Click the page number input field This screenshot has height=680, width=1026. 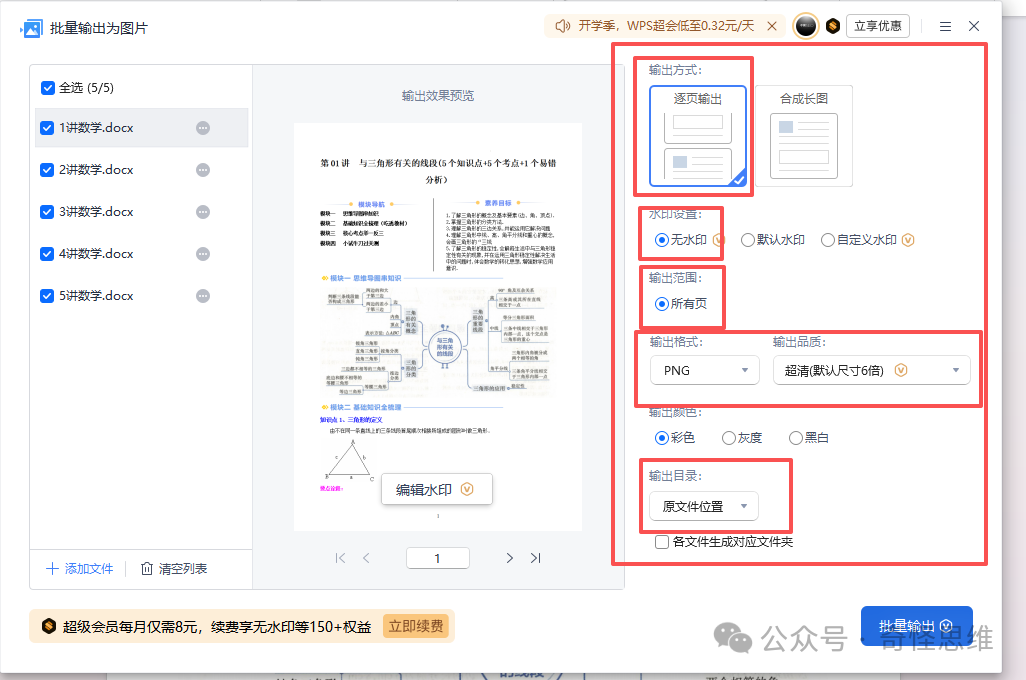click(437, 558)
